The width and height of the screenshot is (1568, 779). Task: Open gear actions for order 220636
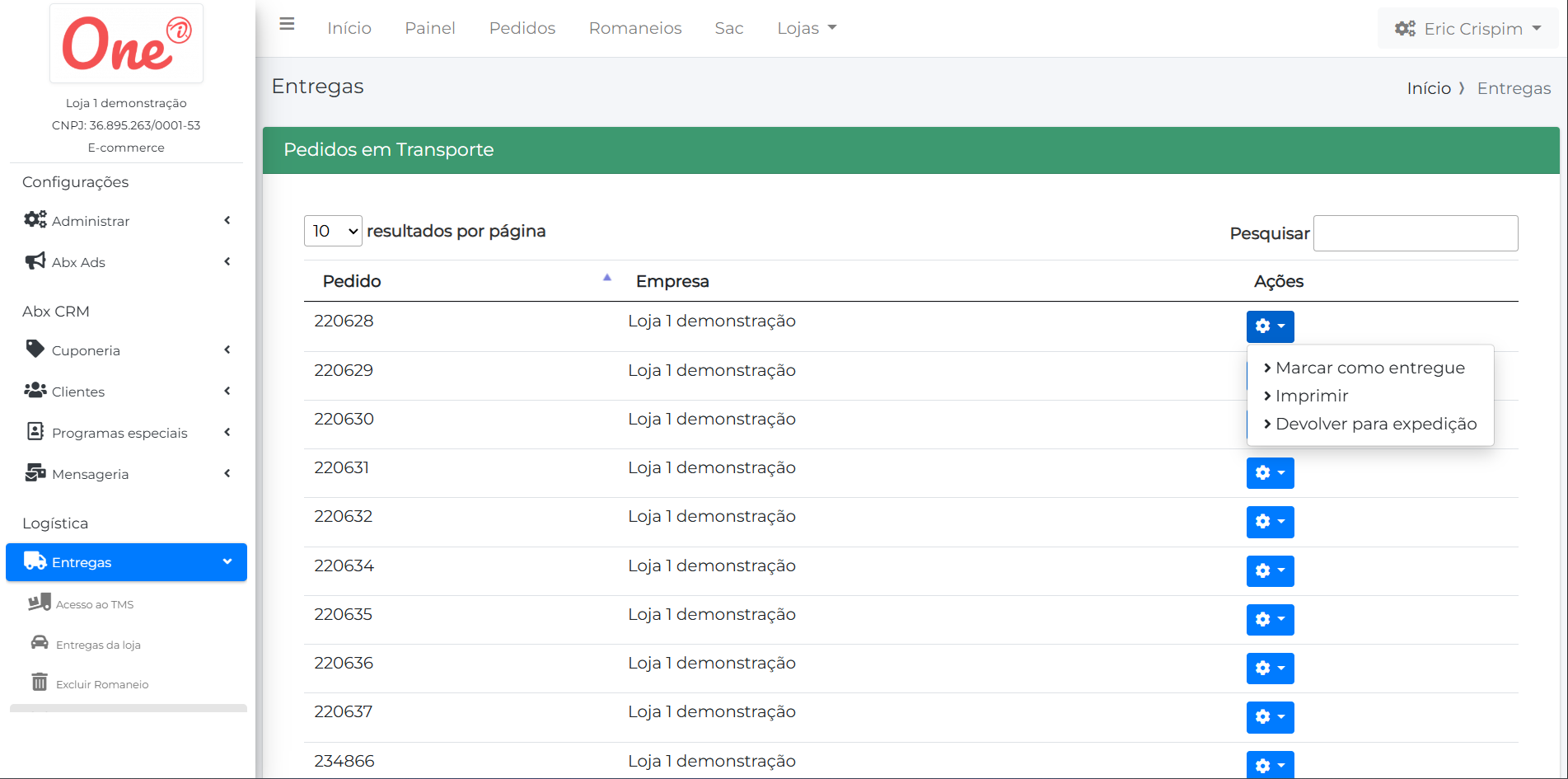click(1270, 668)
